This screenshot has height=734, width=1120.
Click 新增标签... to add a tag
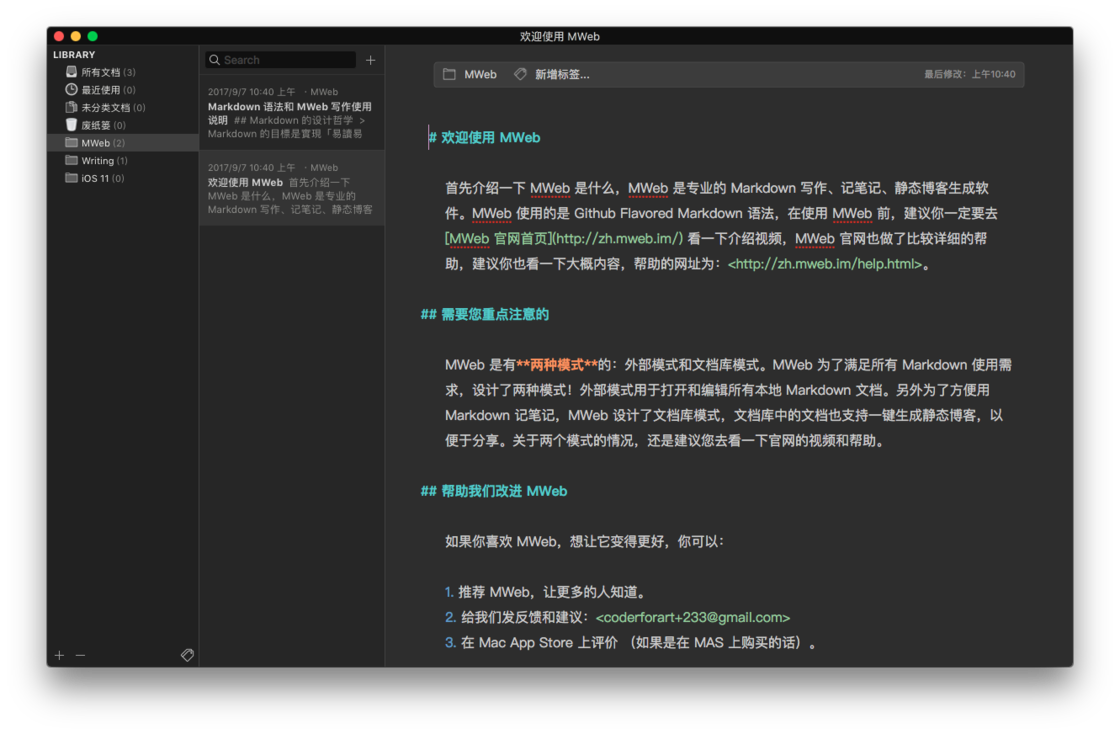562,74
